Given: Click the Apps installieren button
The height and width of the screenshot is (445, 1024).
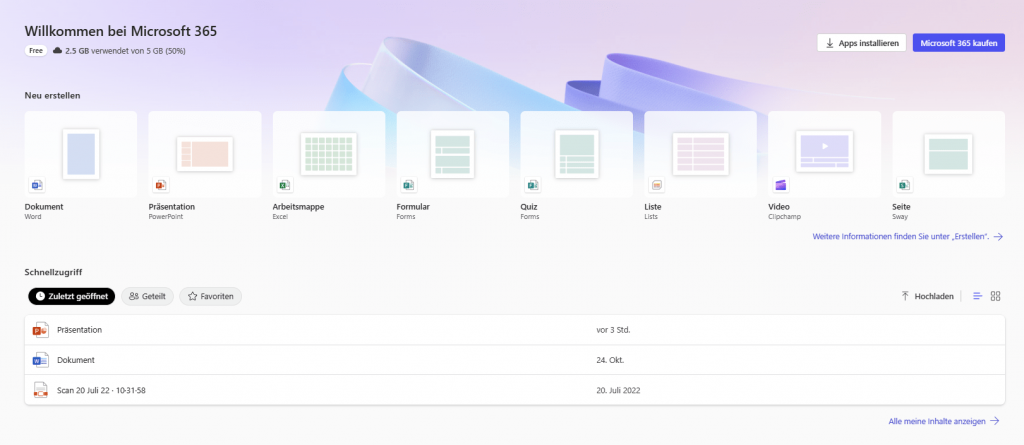Looking at the screenshot, I should coord(861,43).
